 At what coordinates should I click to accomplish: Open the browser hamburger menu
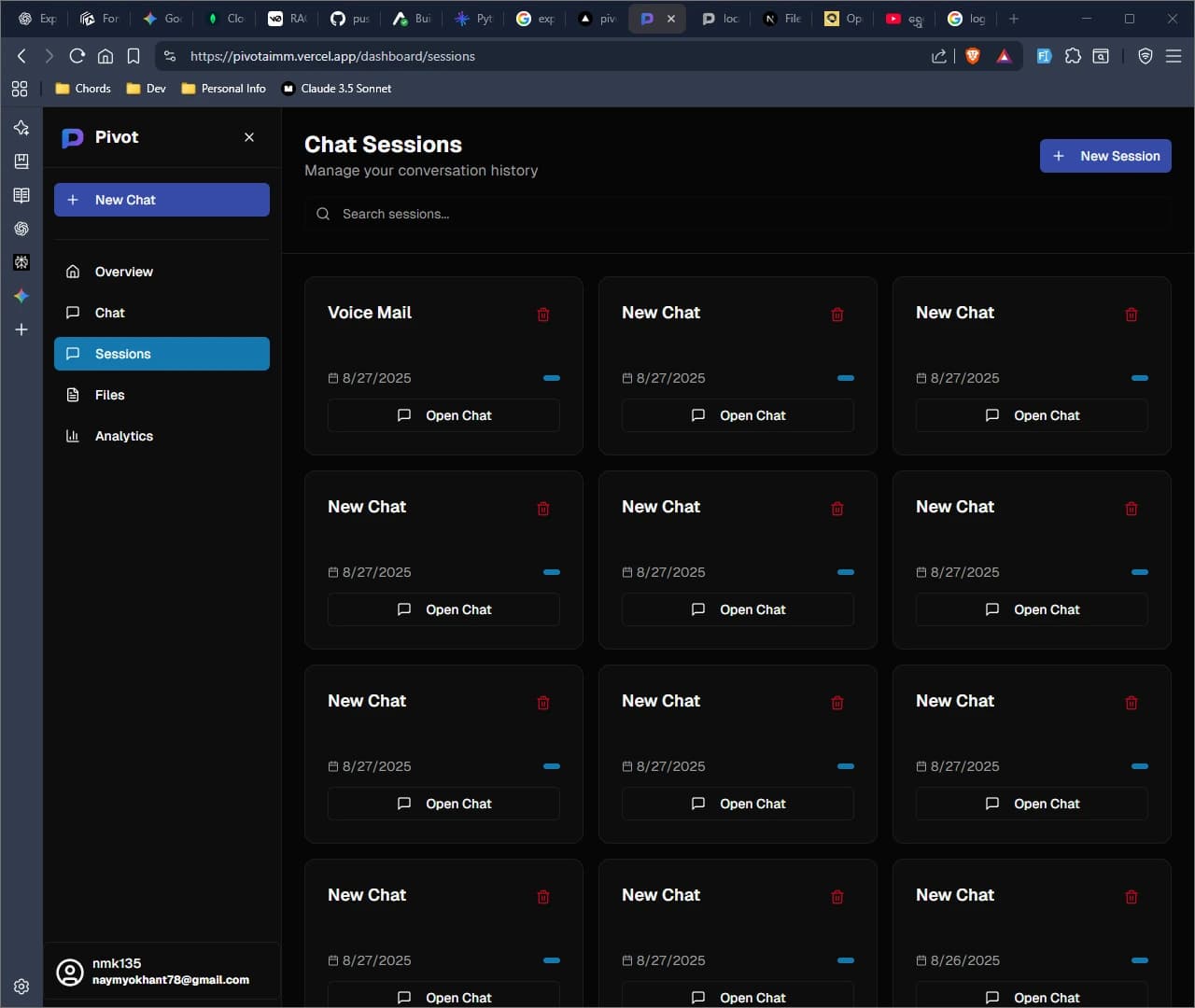(1174, 56)
